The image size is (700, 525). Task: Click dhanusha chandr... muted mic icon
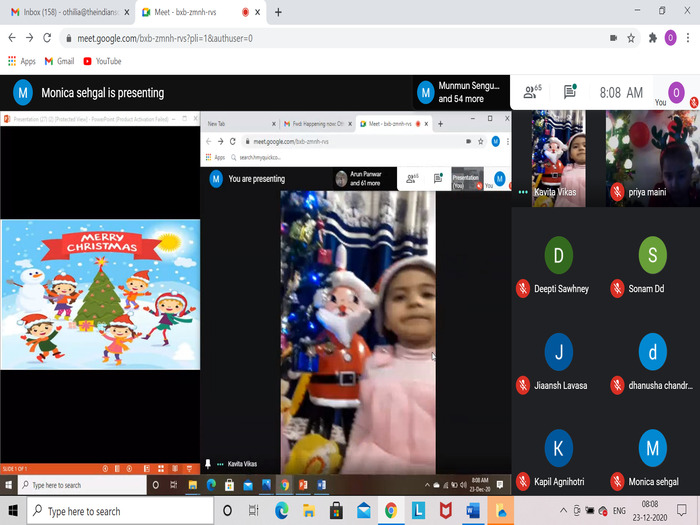[x=617, y=385]
